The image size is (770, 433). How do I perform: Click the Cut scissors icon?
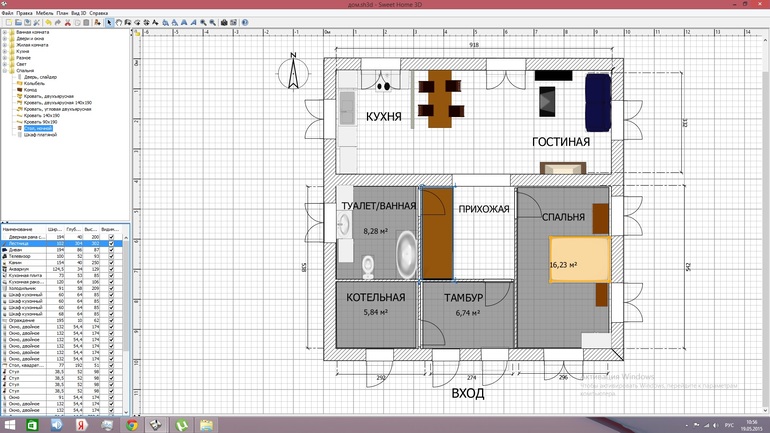click(68, 22)
